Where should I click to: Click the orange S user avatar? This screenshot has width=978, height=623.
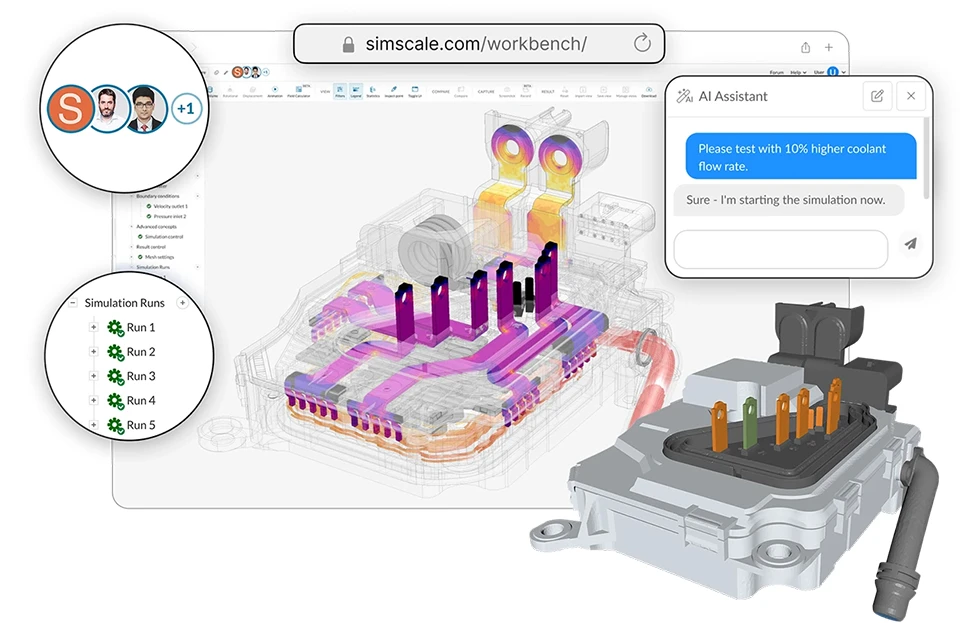(71, 109)
